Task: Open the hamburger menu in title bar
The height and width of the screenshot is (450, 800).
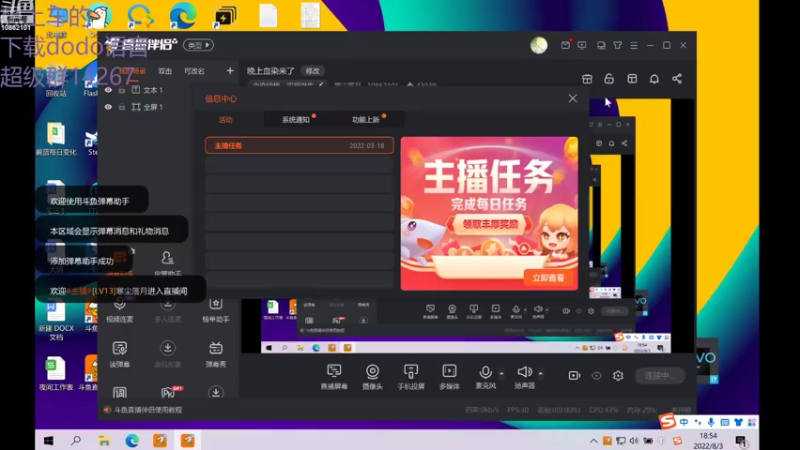Action: pyautogui.click(x=634, y=45)
